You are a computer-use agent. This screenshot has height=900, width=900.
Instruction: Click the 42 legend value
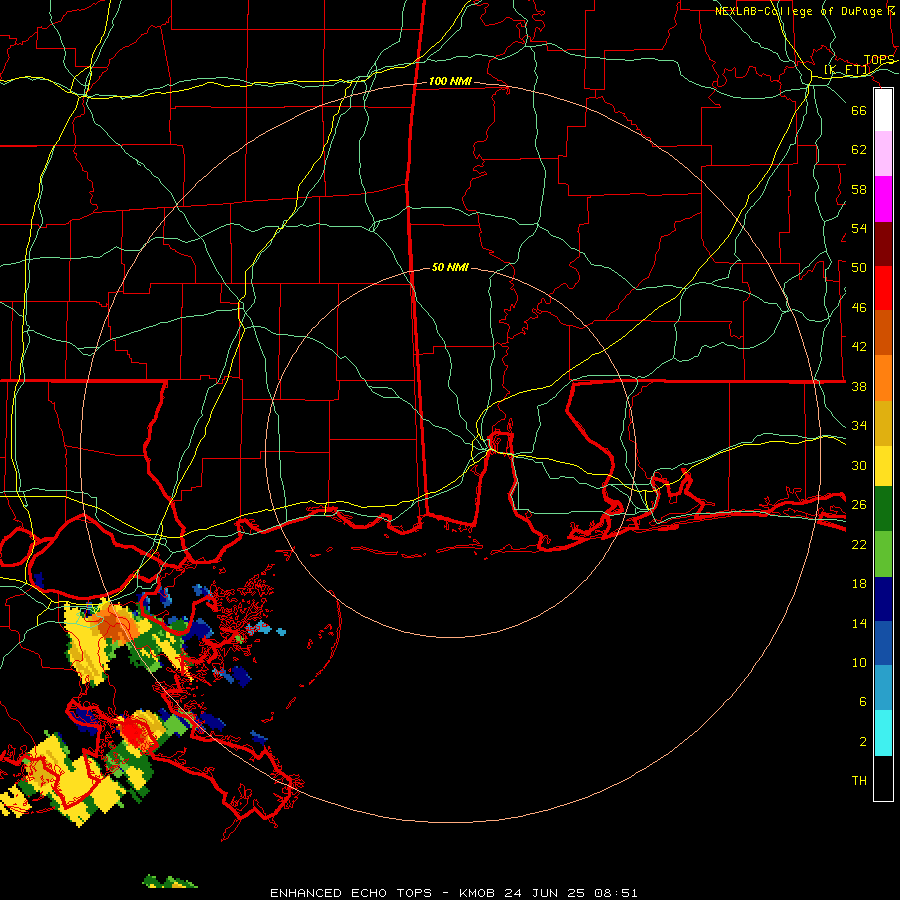click(859, 346)
